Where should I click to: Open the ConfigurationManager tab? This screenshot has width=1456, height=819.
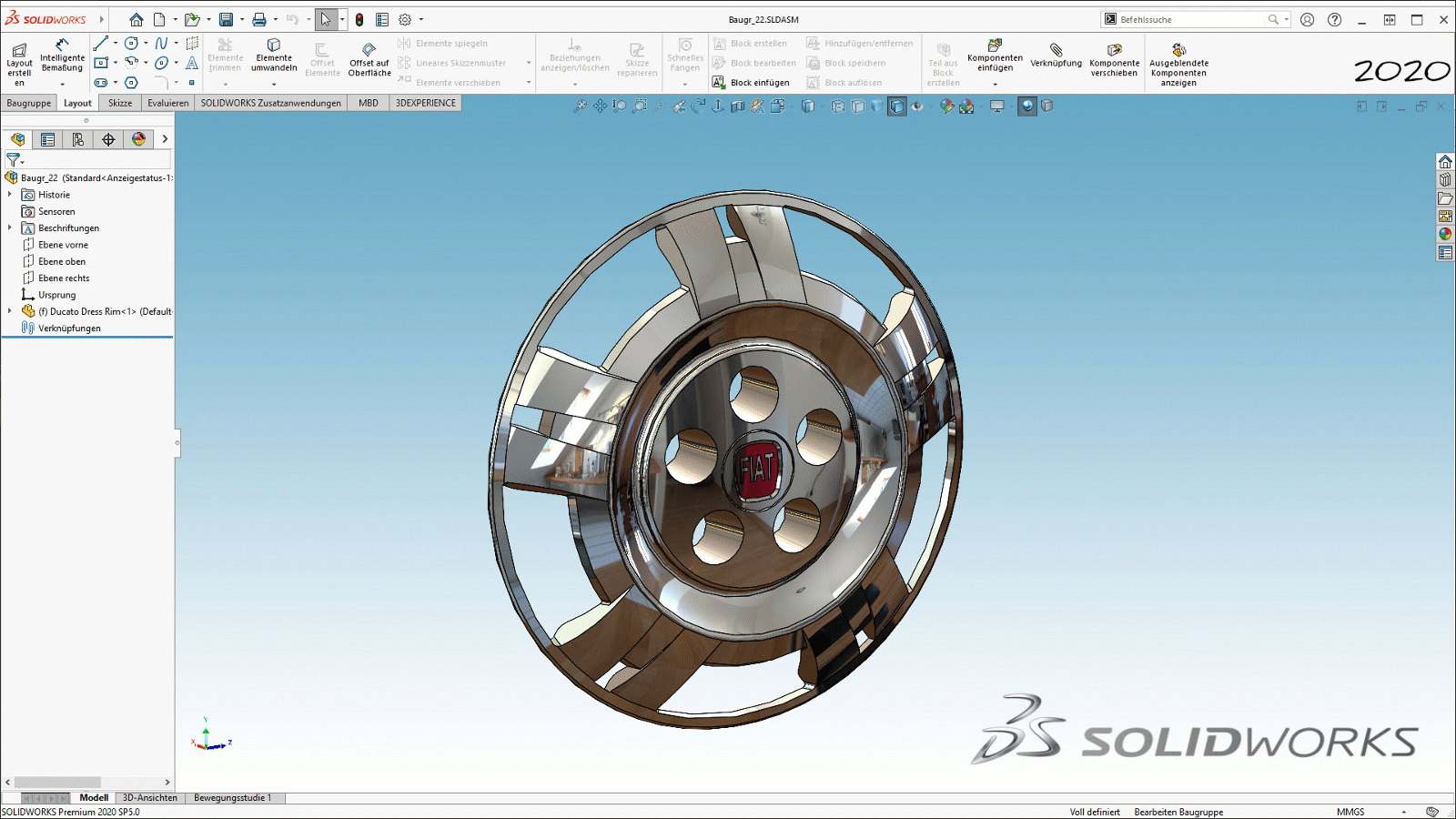point(78,139)
